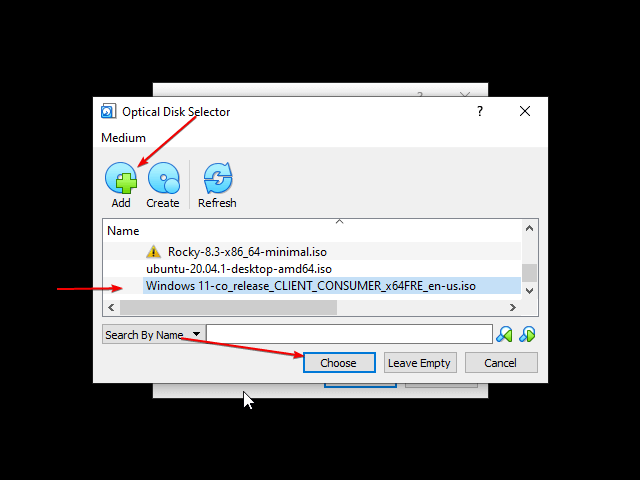The image size is (640, 480).
Task: Click the Refresh media list icon
Action: (x=218, y=178)
